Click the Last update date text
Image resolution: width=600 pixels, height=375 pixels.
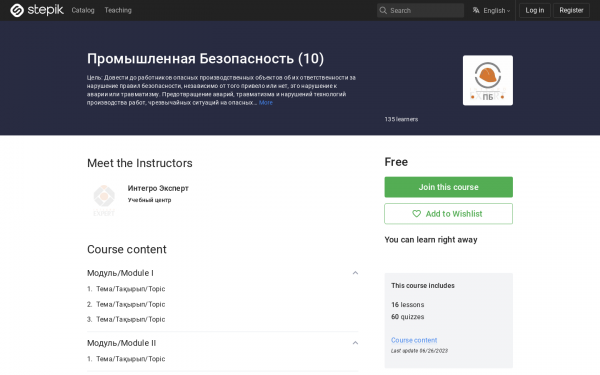tap(419, 351)
